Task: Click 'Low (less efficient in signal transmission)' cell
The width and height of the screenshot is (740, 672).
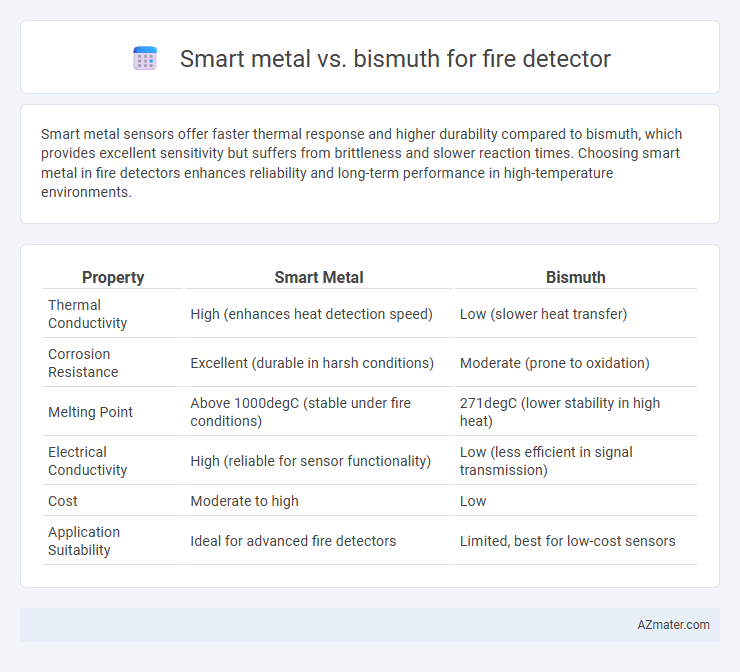Action: pyautogui.click(x=546, y=461)
